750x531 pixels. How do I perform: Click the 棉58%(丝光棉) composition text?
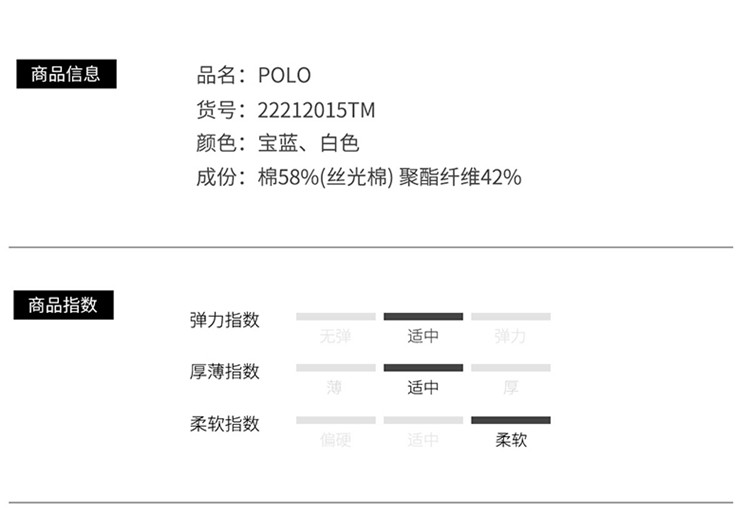pos(326,178)
